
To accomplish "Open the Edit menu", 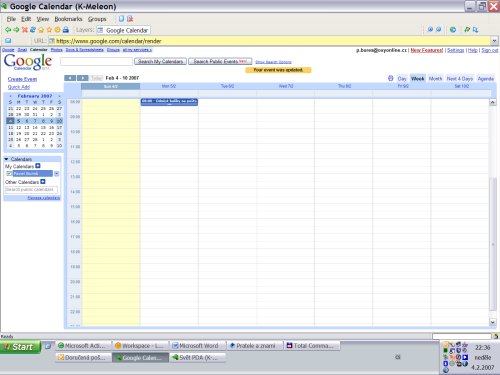I will point(26,19).
